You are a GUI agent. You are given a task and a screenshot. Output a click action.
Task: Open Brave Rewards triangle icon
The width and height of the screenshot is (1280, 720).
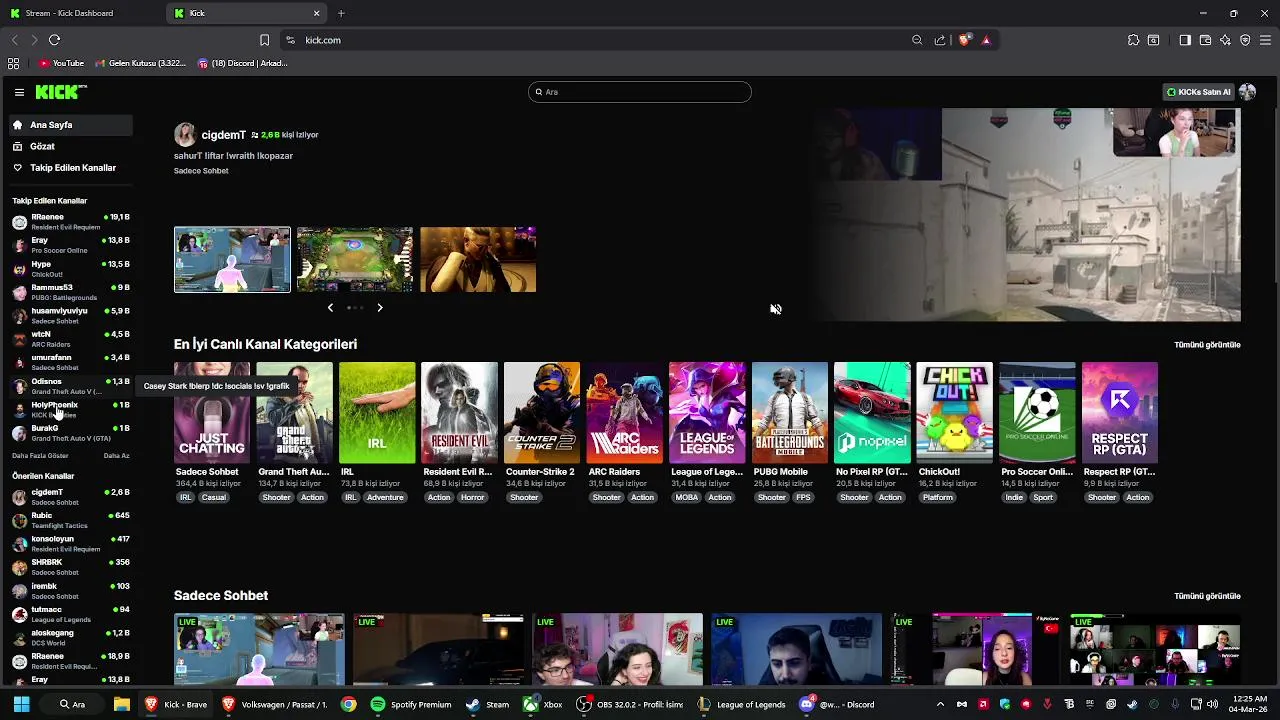[x=986, y=40]
